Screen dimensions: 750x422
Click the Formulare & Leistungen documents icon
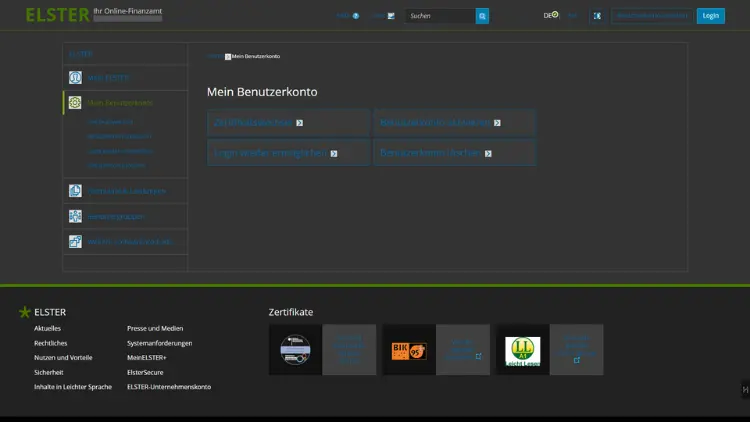[75, 191]
